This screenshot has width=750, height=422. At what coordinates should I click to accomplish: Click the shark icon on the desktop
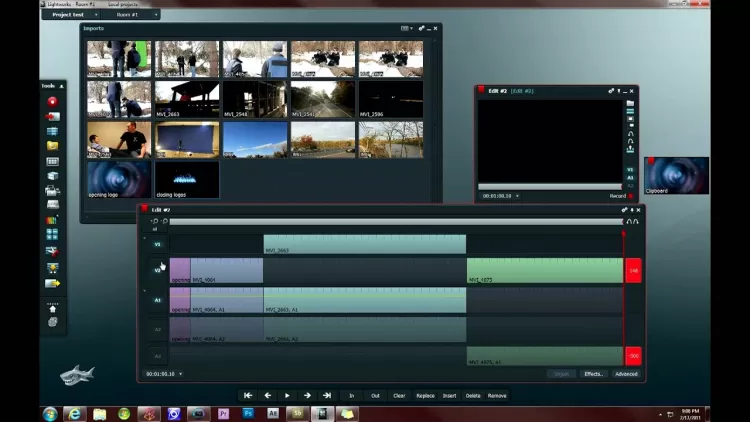(x=76, y=376)
